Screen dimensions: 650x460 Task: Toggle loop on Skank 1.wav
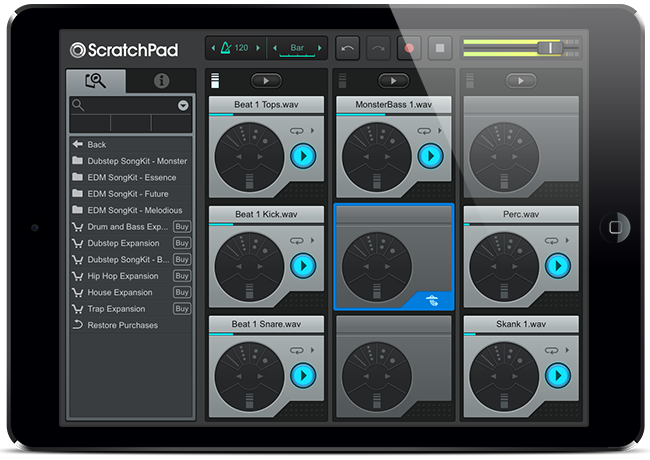551,351
